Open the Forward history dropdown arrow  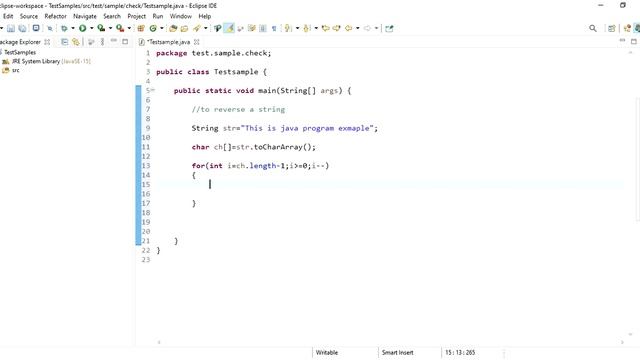coord(376,28)
